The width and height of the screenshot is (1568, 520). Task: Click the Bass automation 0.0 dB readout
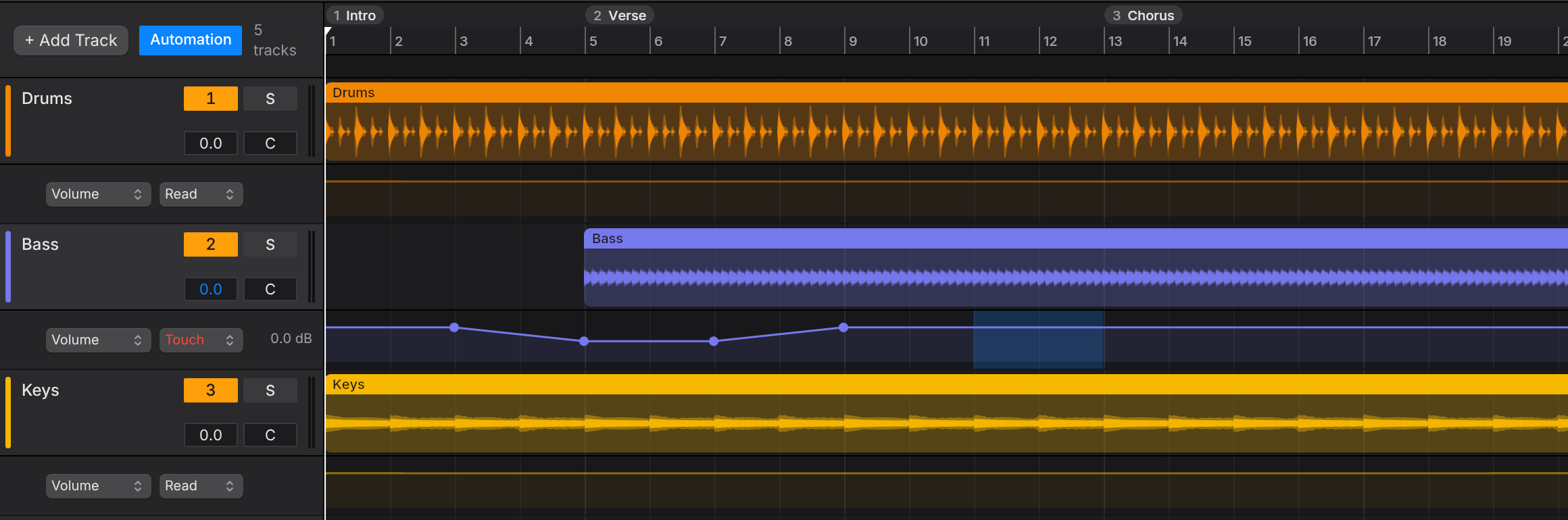291,338
